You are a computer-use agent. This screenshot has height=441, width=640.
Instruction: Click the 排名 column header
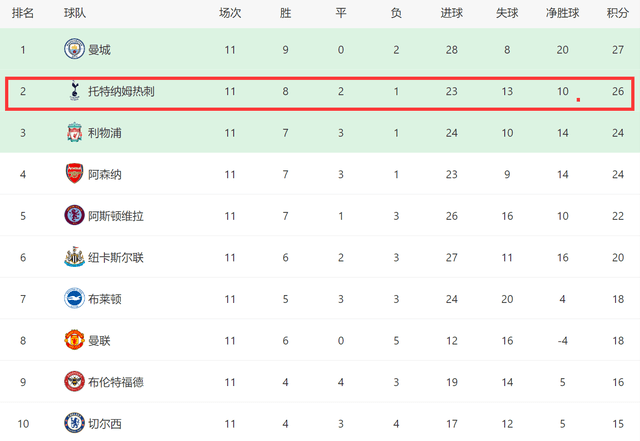[x=23, y=13]
